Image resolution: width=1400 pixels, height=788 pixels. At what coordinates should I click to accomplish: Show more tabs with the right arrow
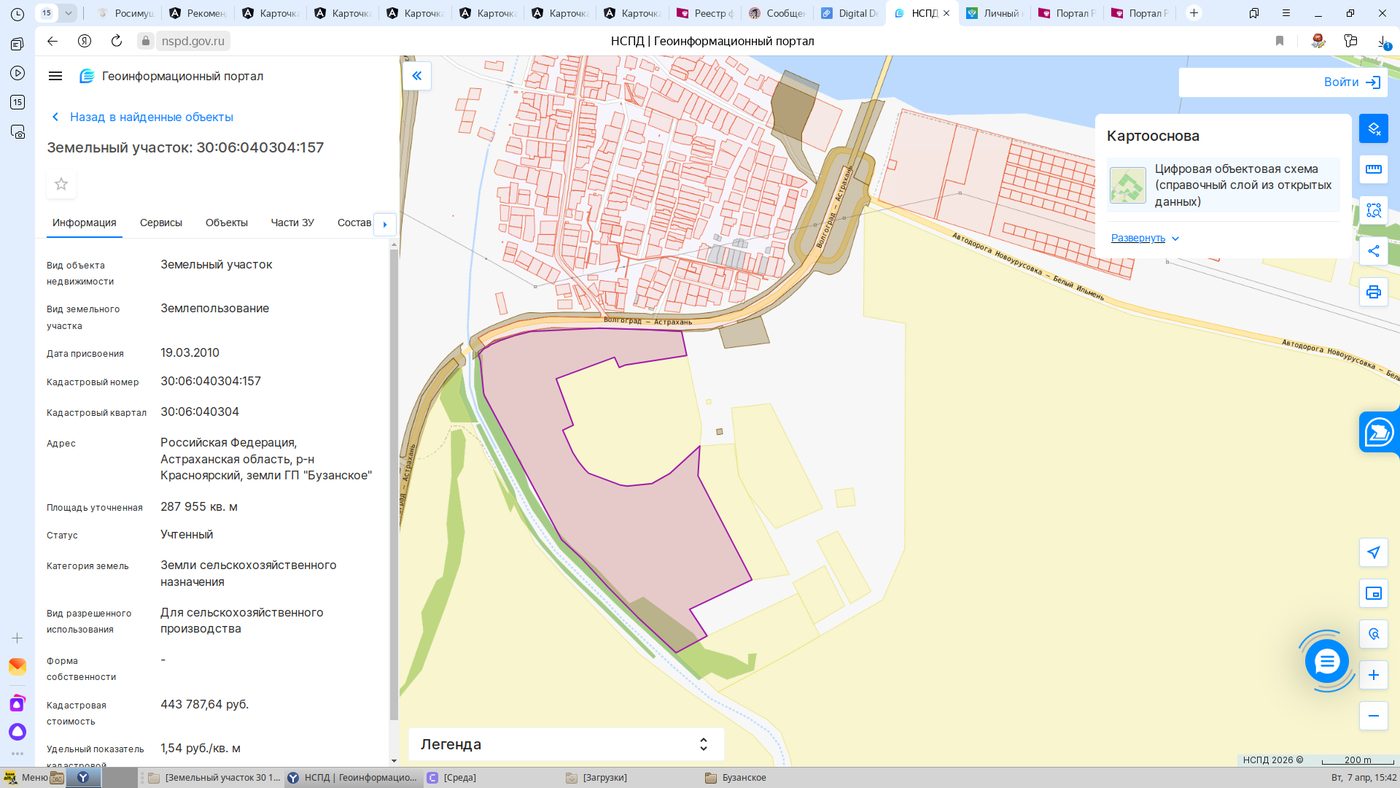385,224
